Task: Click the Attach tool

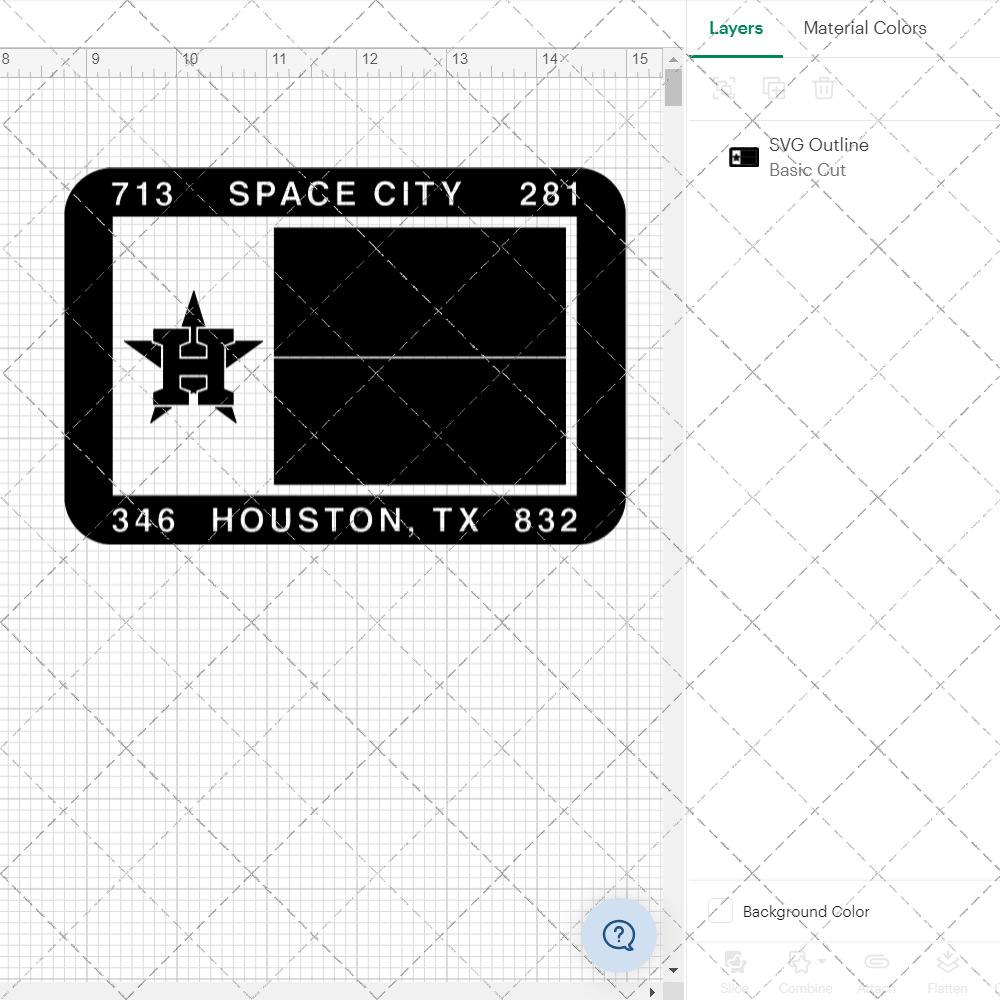Action: pos(876,971)
